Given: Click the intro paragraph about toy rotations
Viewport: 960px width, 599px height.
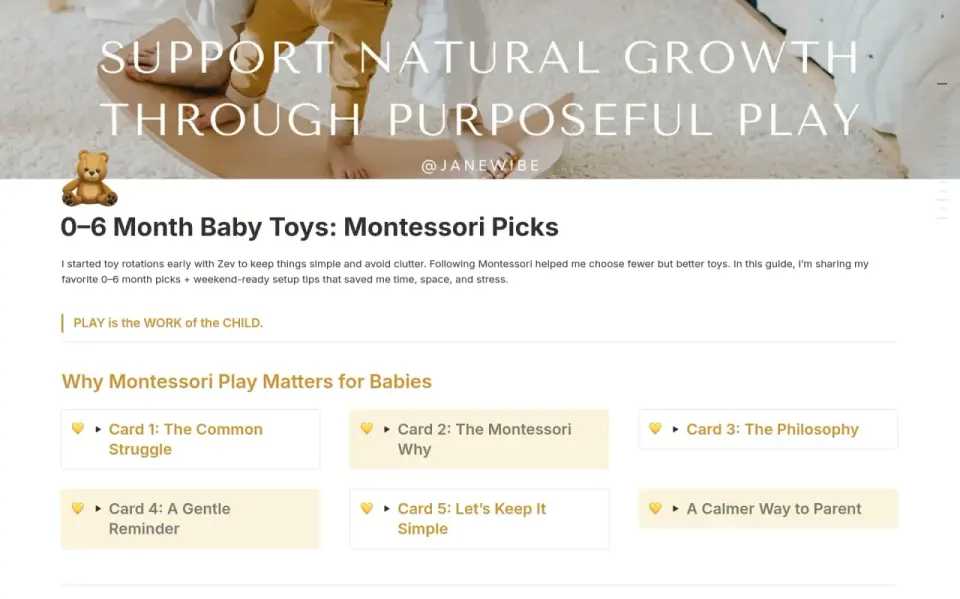Looking at the screenshot, I should pyautogui.click(x=465, y=271).
